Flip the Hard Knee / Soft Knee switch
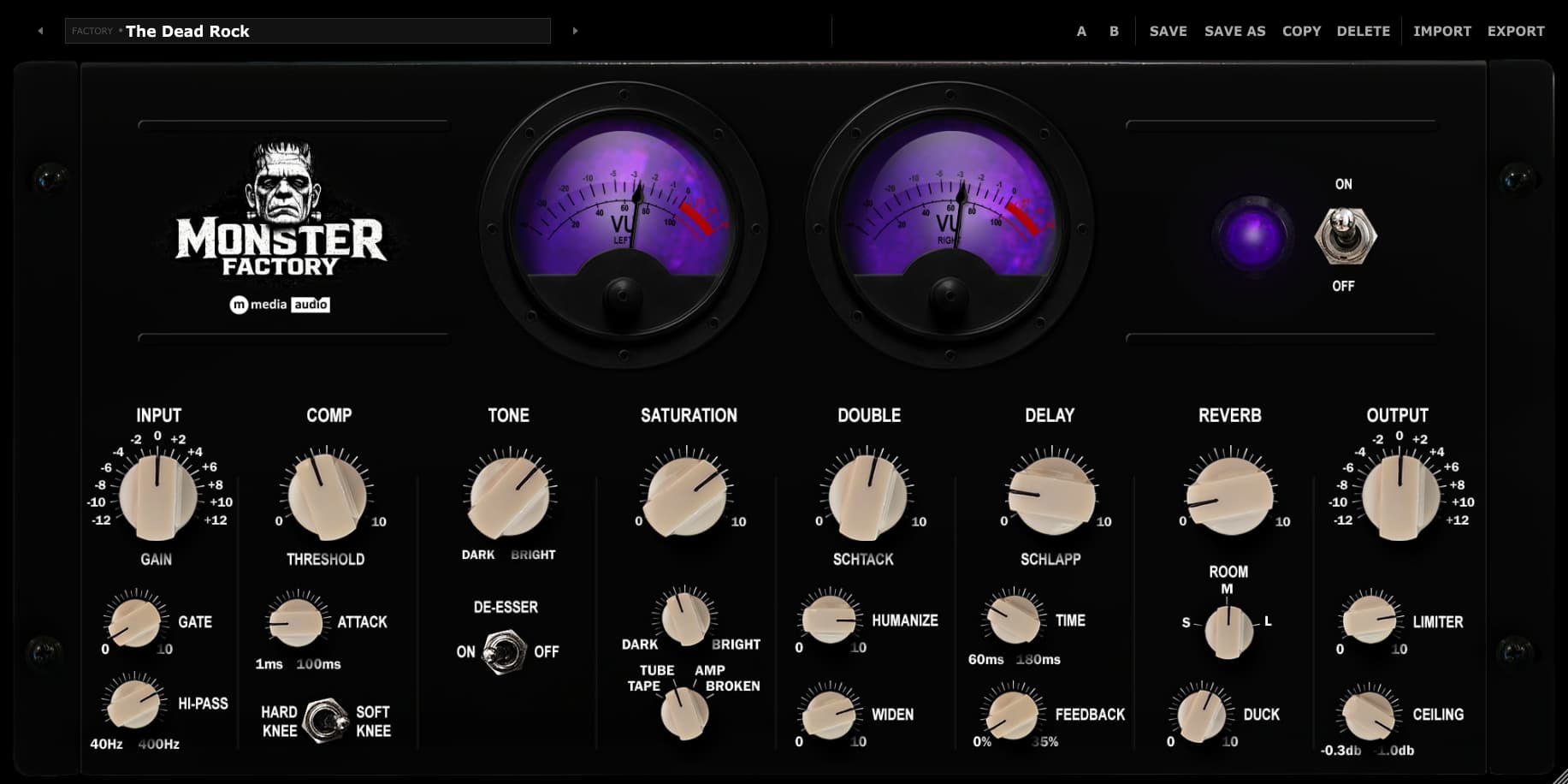This screenshot has height=784, width=1568. tap(325, 721)
